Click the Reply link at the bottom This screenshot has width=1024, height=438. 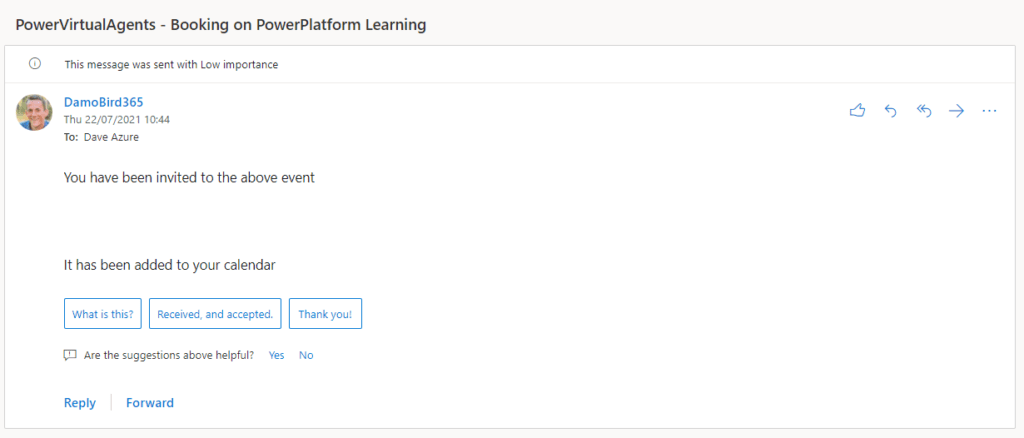[80, 403]
